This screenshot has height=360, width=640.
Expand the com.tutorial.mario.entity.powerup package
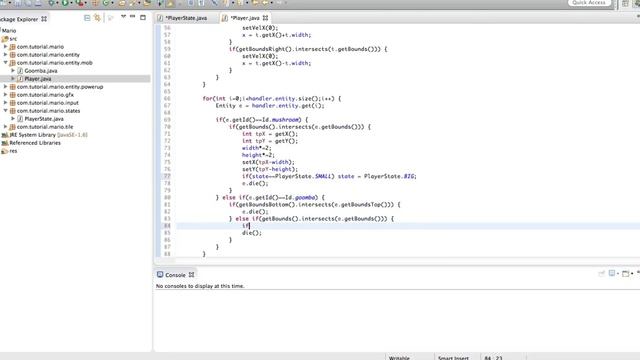pyautogui.click(x=6, y=87)
